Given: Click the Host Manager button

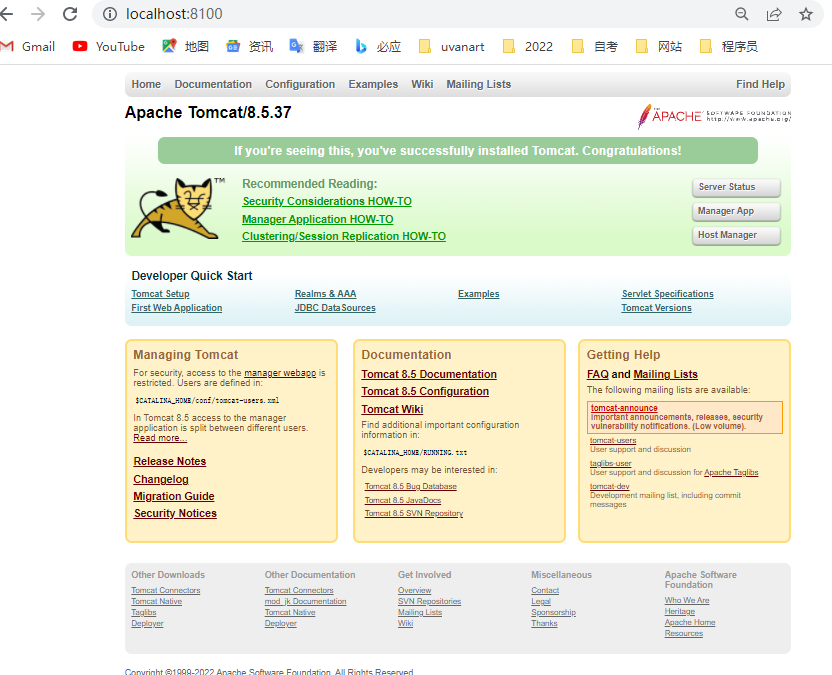Looking at the screenshot, I should coord(736,235).
